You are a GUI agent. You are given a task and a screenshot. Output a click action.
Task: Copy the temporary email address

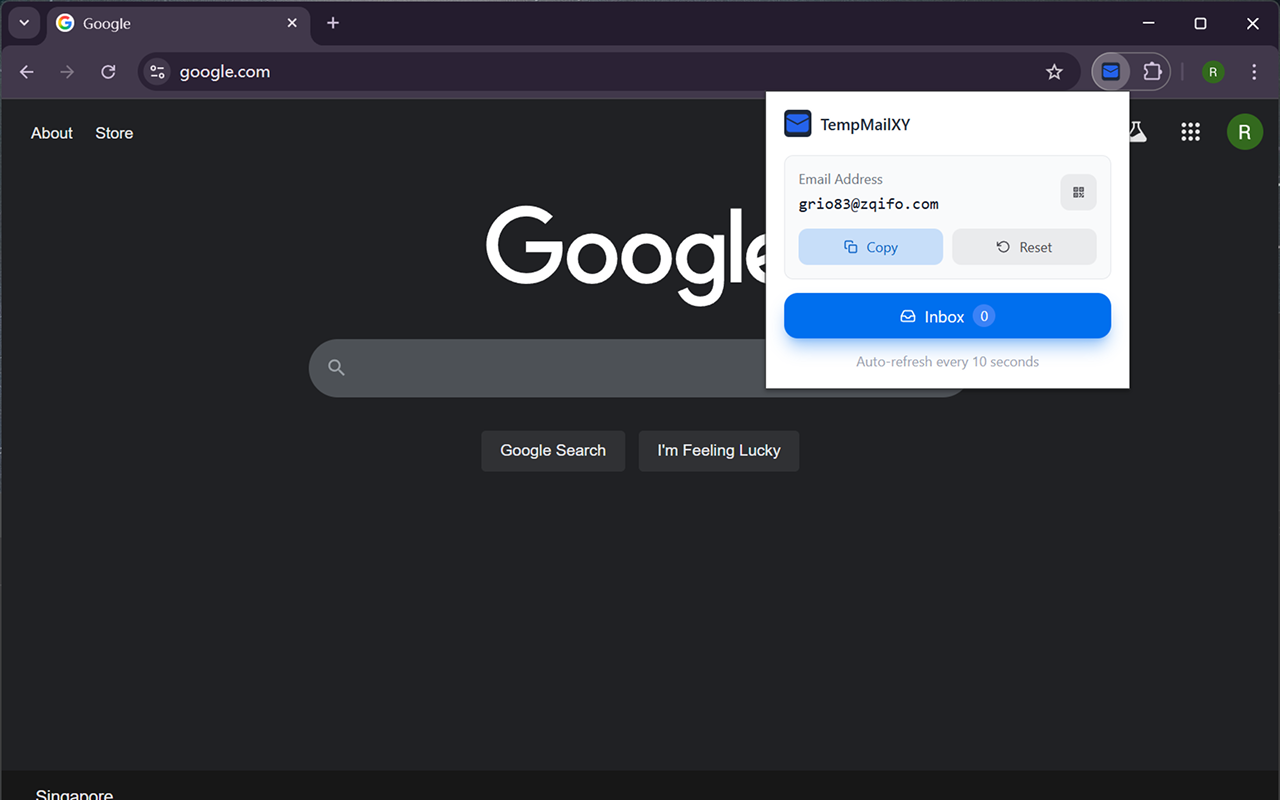pyautogui.click(x=870, y=247)
